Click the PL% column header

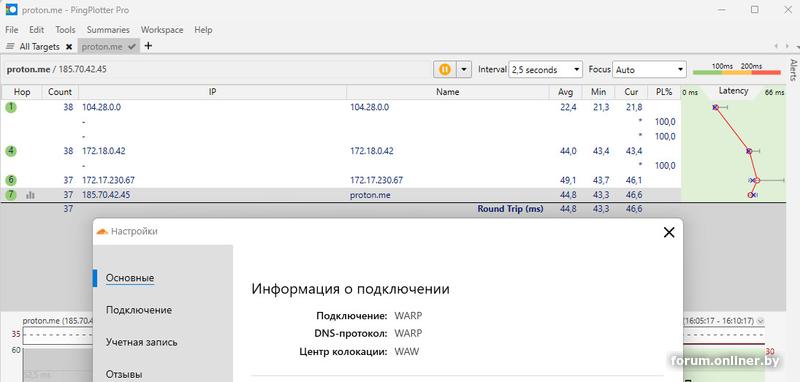(x=664, y=92)
